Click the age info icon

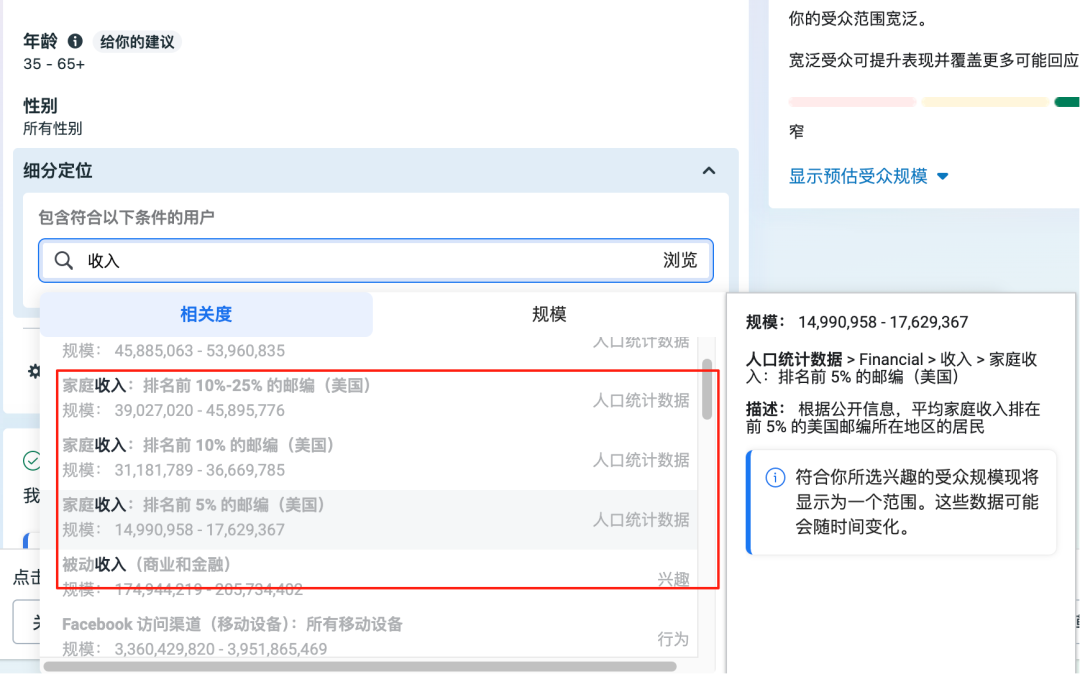[75, 41]
